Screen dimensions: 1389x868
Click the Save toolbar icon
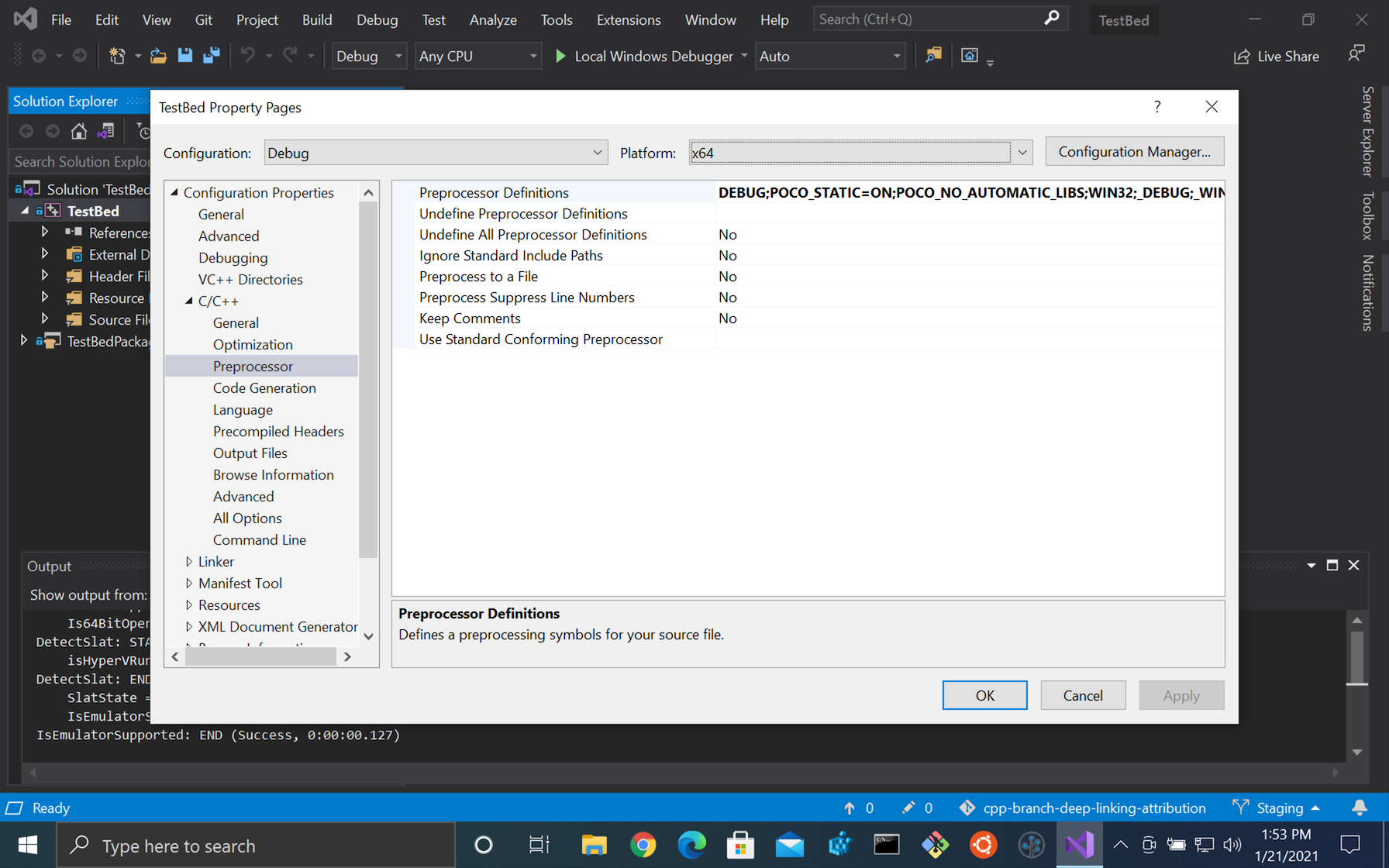184,56
